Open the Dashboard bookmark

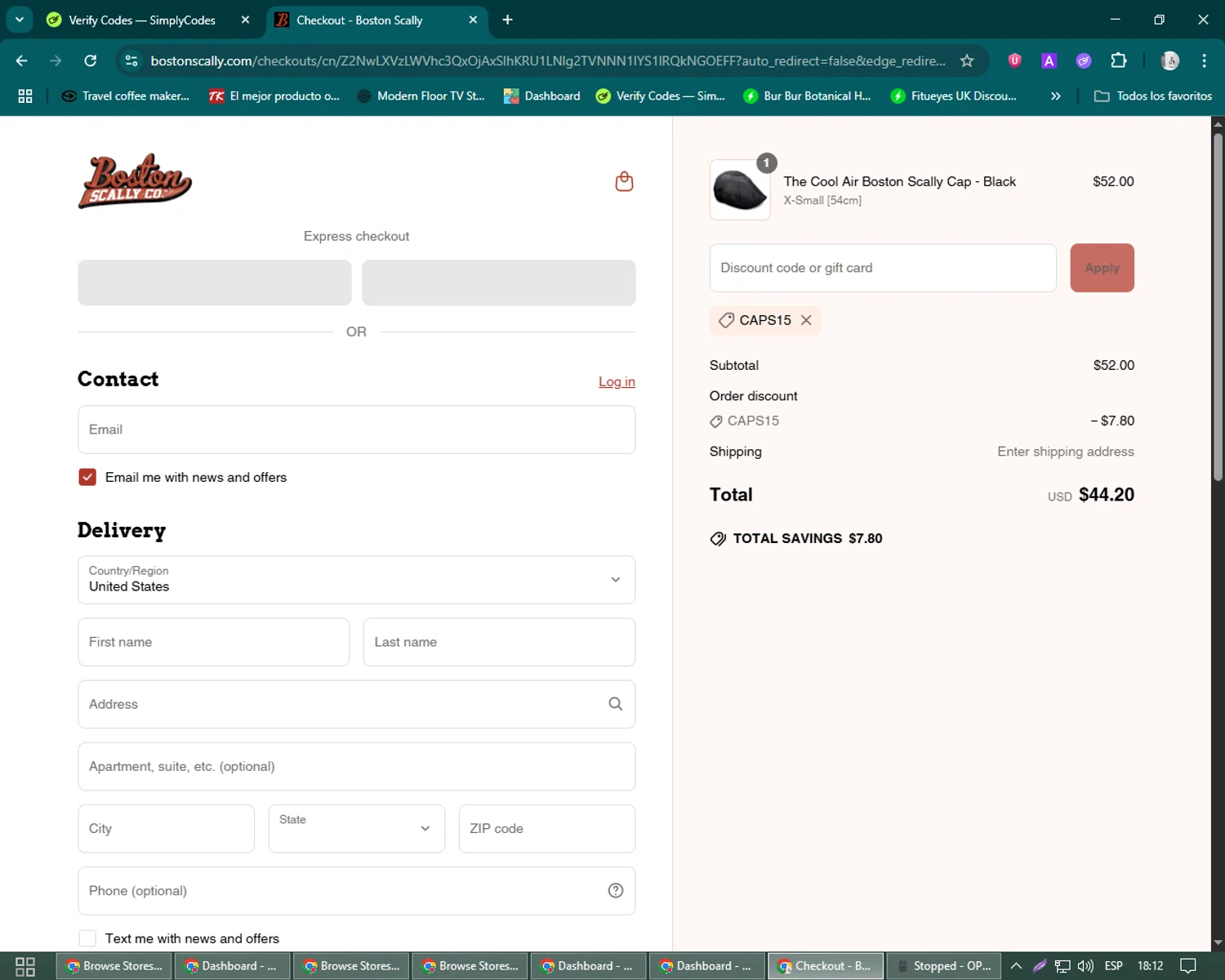click(x=541, y=96)
